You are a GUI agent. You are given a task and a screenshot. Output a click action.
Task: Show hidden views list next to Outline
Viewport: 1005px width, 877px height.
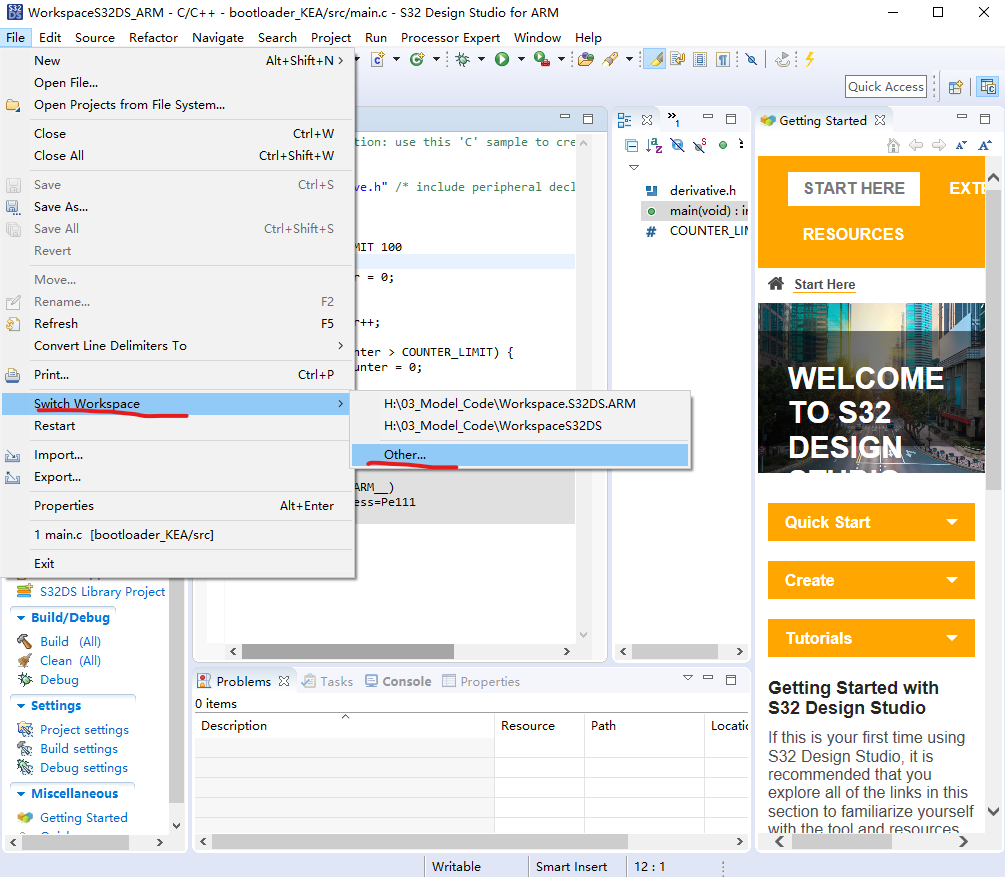[x=673, y=119]
